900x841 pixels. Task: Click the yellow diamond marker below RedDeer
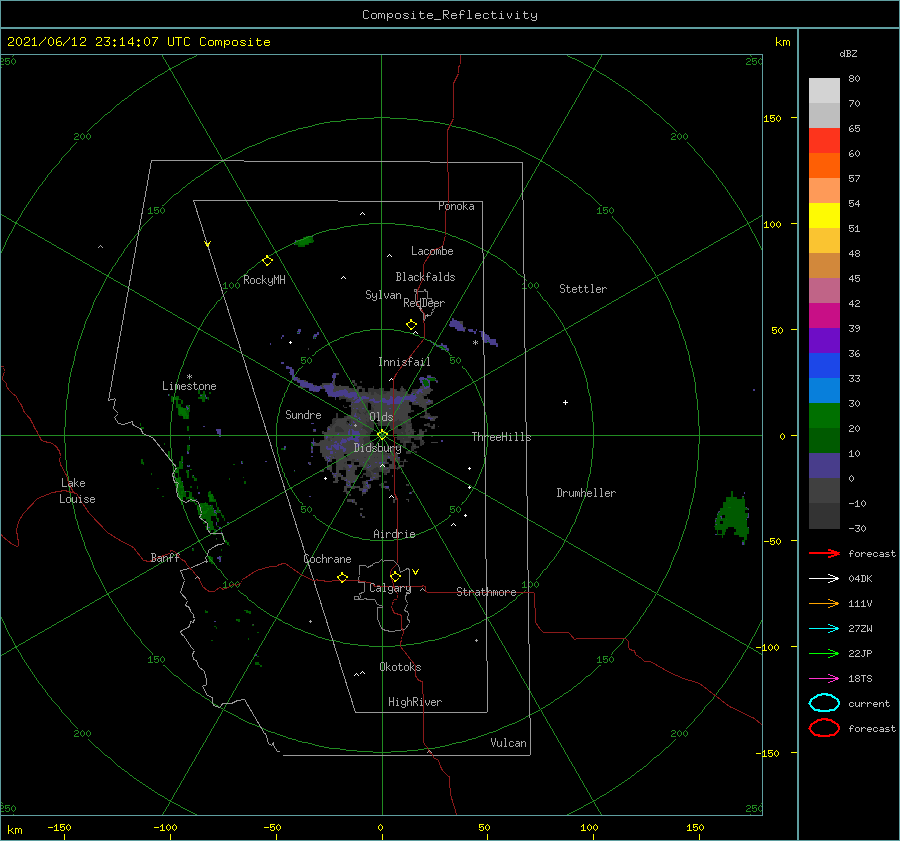(x=411, y=325)
